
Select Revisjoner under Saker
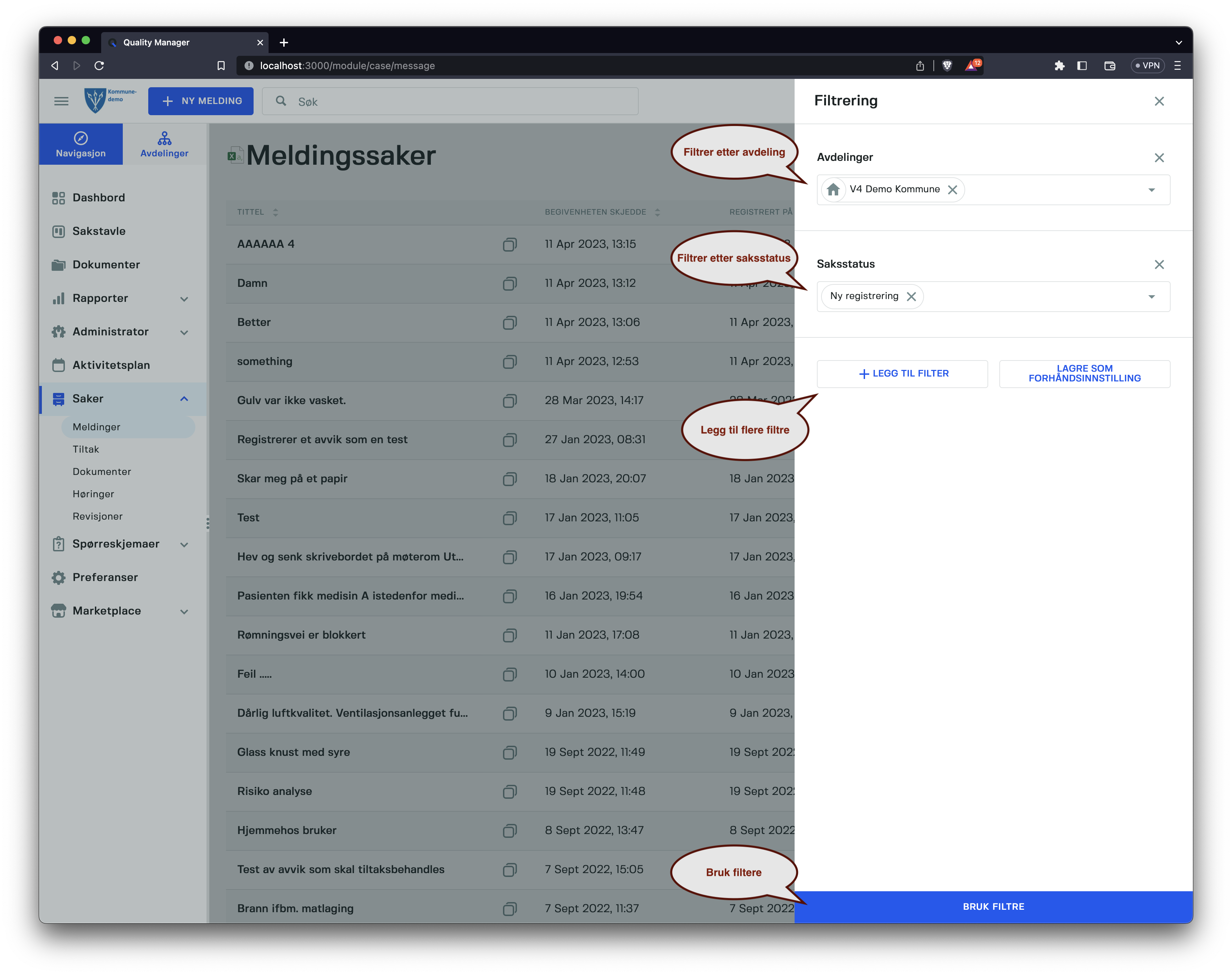pos(98,516)
